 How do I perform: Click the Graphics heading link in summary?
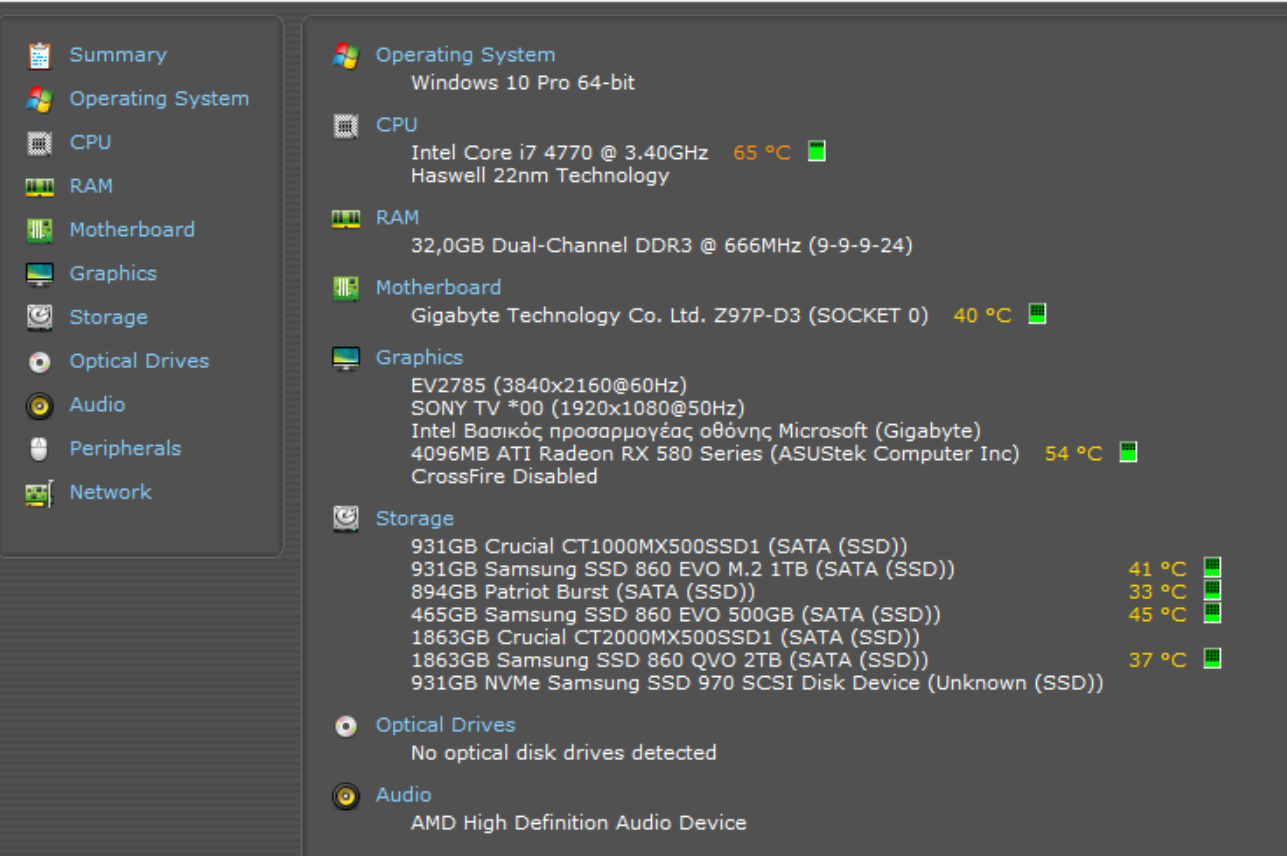(419, 357)
